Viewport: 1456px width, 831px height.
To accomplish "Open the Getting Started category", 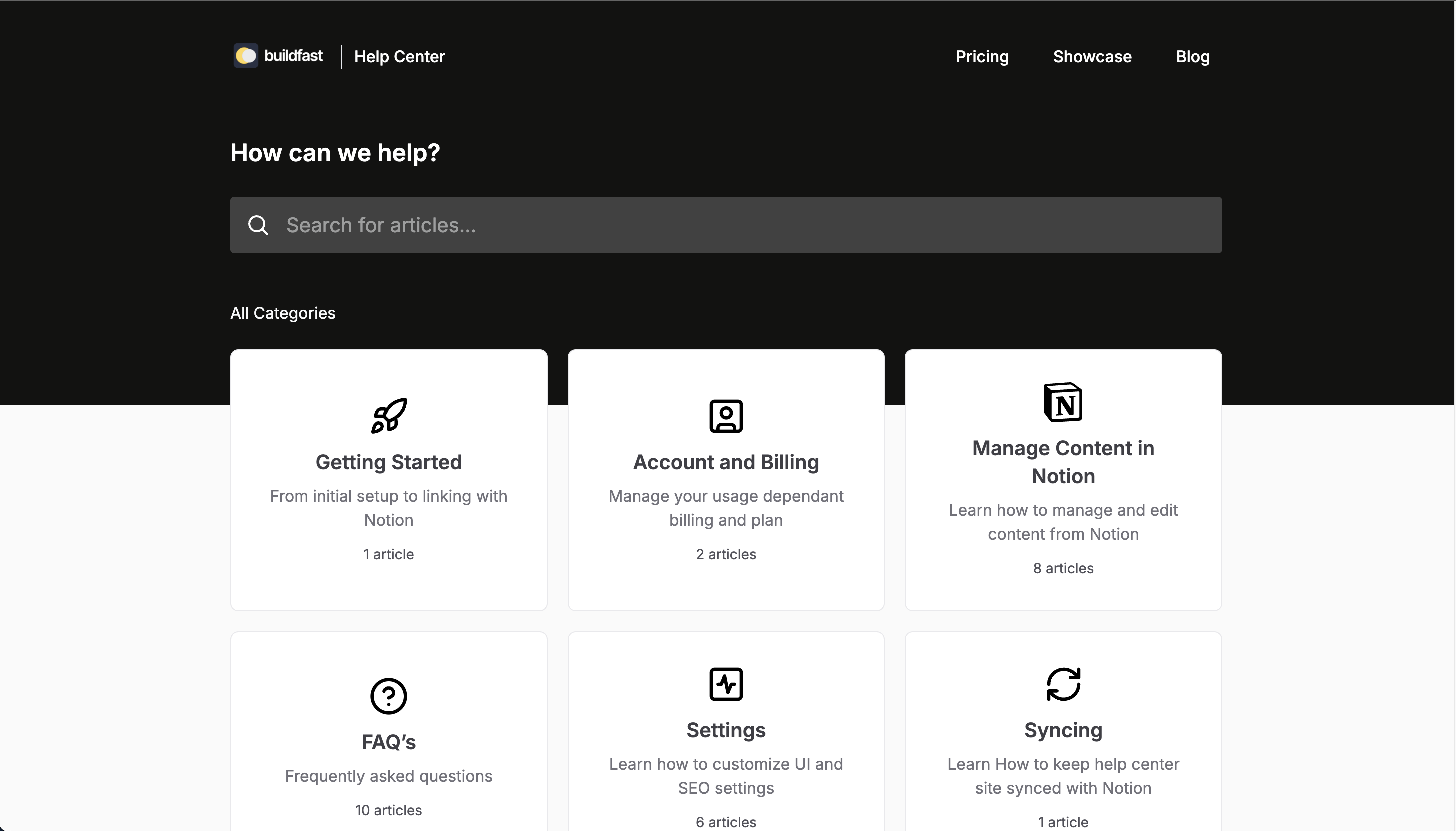I will tap(388, 479).
